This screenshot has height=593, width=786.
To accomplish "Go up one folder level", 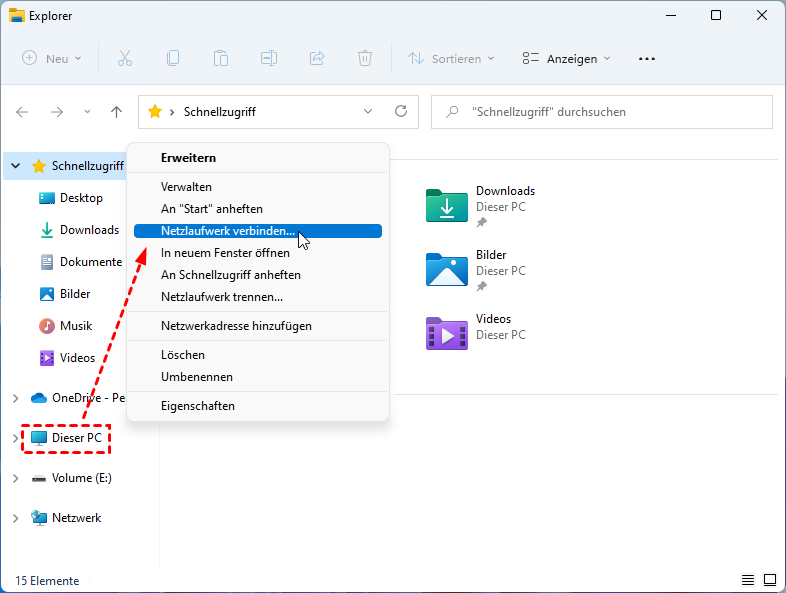I will click(116, 112).
